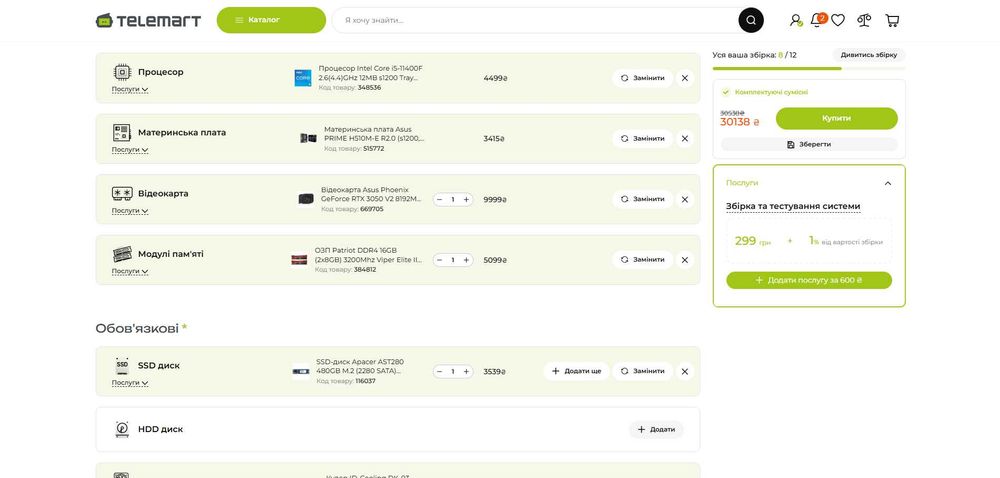Image resolution: width=1000 pixels, height=478 pixels.
Task: Open Patriot DDR4 16GB memory thumbnail
Action: click(299, 259)
